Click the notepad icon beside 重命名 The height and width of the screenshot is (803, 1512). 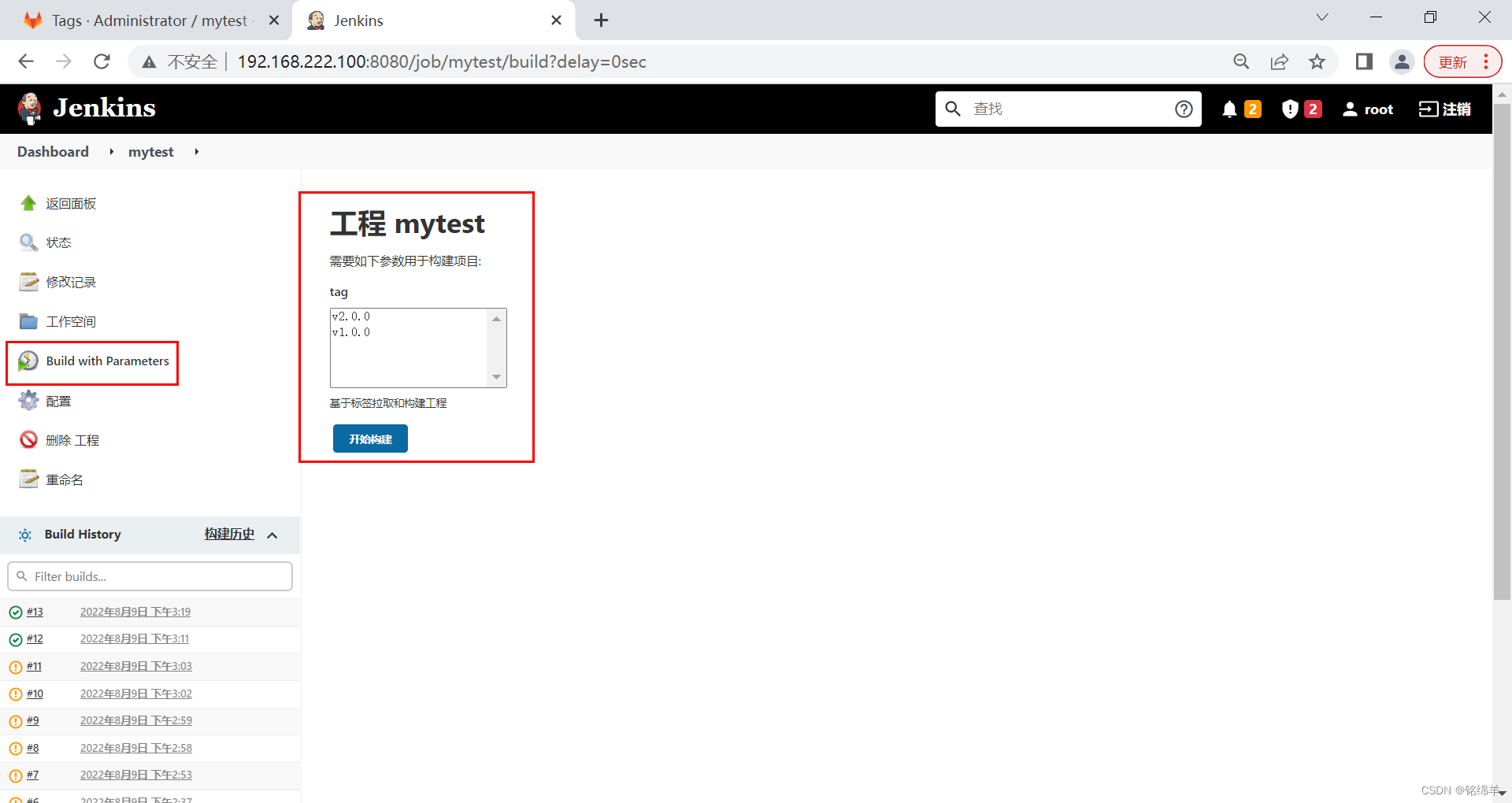pyautogui.click(x=28, y=479)
